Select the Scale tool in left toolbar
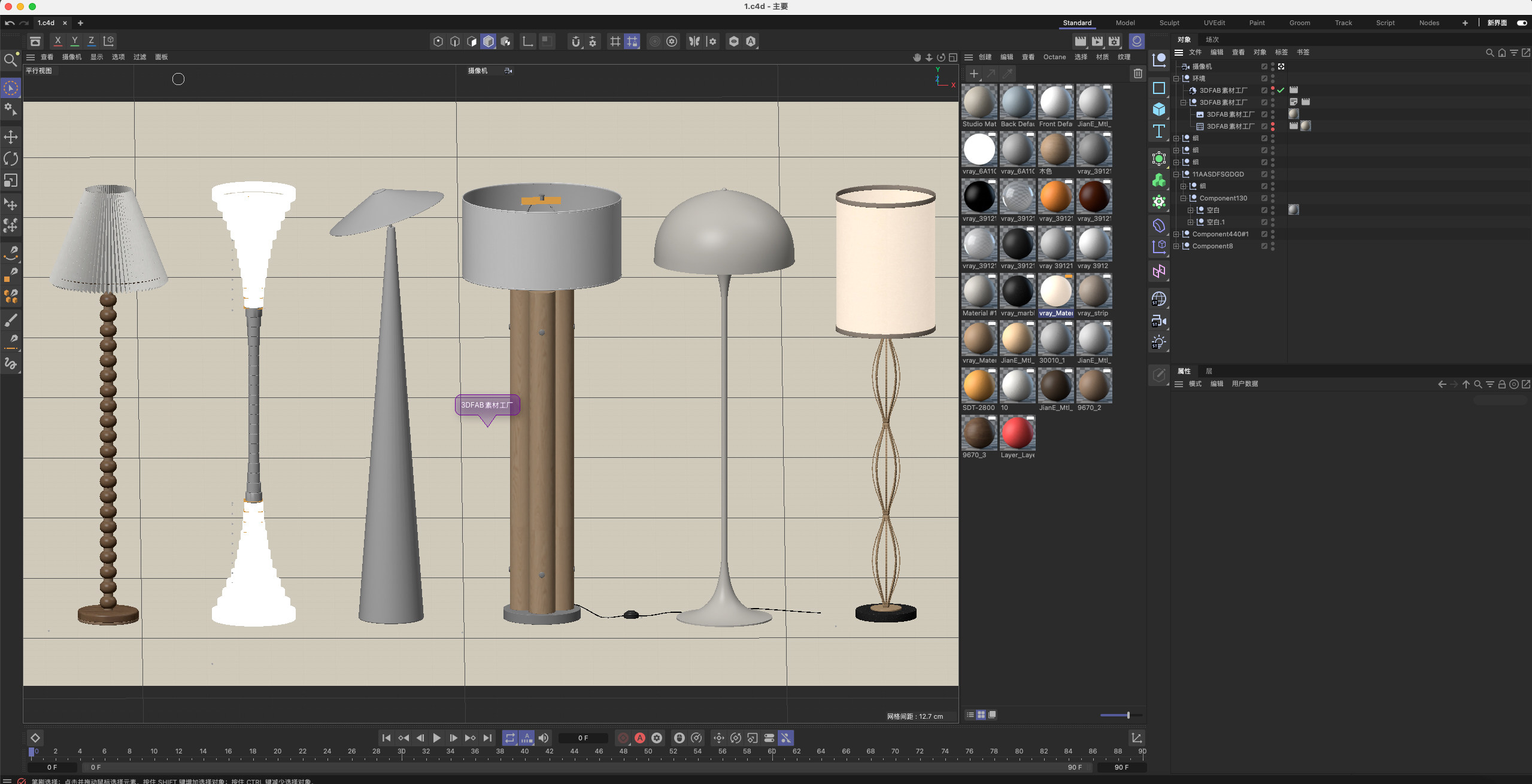1532x784 pixels. click(11, 180)
